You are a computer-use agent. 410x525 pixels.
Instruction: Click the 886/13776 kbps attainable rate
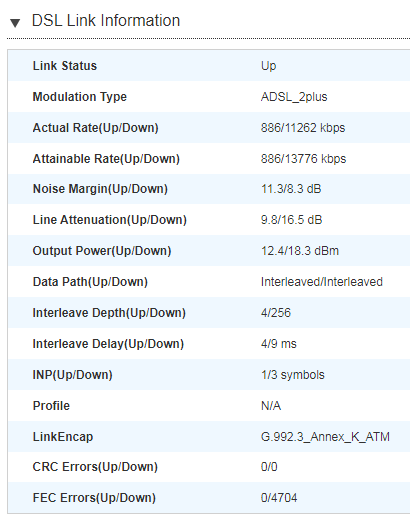point(303,159)
